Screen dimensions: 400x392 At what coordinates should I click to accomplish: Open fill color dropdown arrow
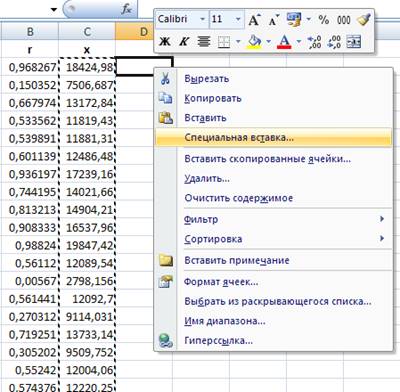point(268,42)
